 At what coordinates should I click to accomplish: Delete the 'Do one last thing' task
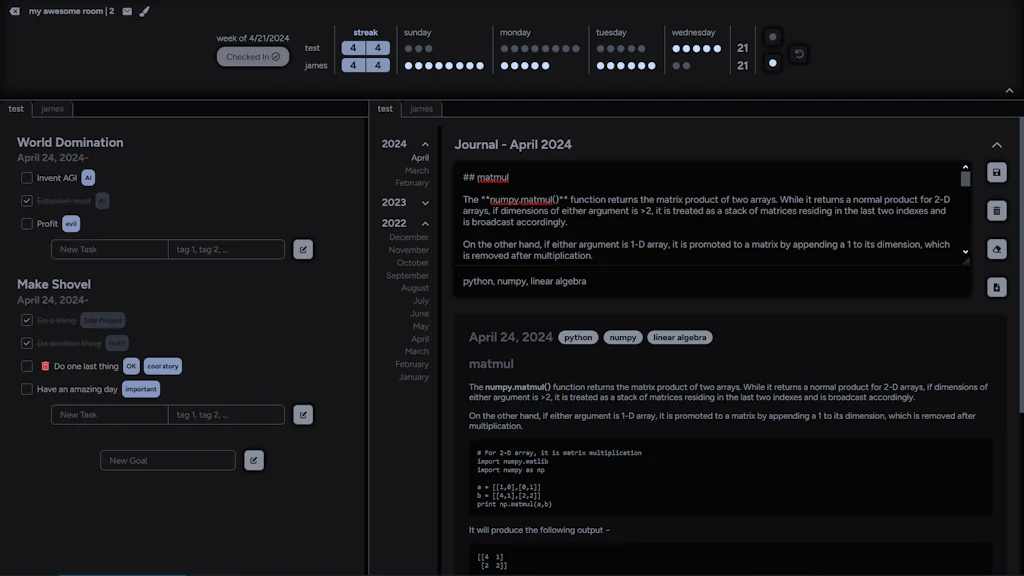[45, 366]
